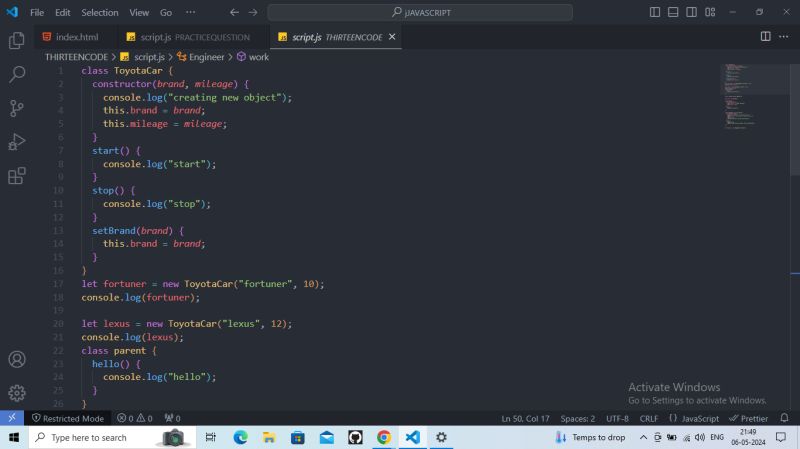
Task: Open the File menu
Action: pyautogui.click(x=37, y=12)
